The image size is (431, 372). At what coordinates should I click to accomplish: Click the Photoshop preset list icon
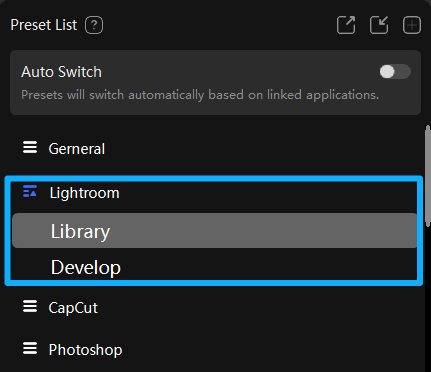point(30,349)
